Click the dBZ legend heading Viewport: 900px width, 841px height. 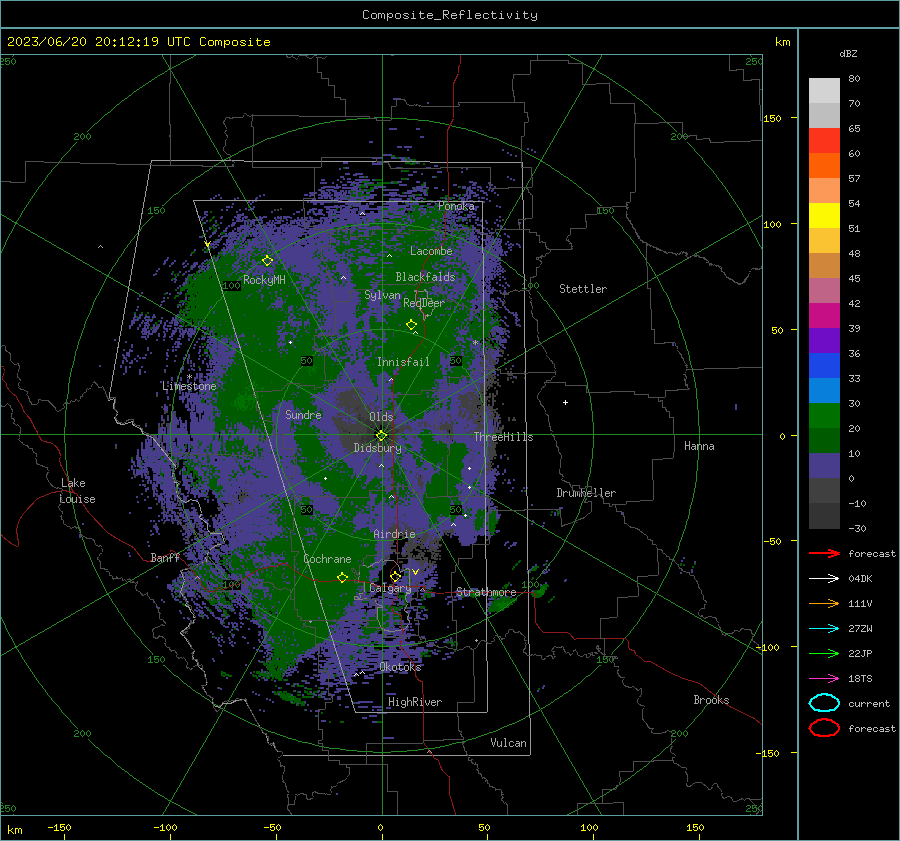click(x=848, y=53)
